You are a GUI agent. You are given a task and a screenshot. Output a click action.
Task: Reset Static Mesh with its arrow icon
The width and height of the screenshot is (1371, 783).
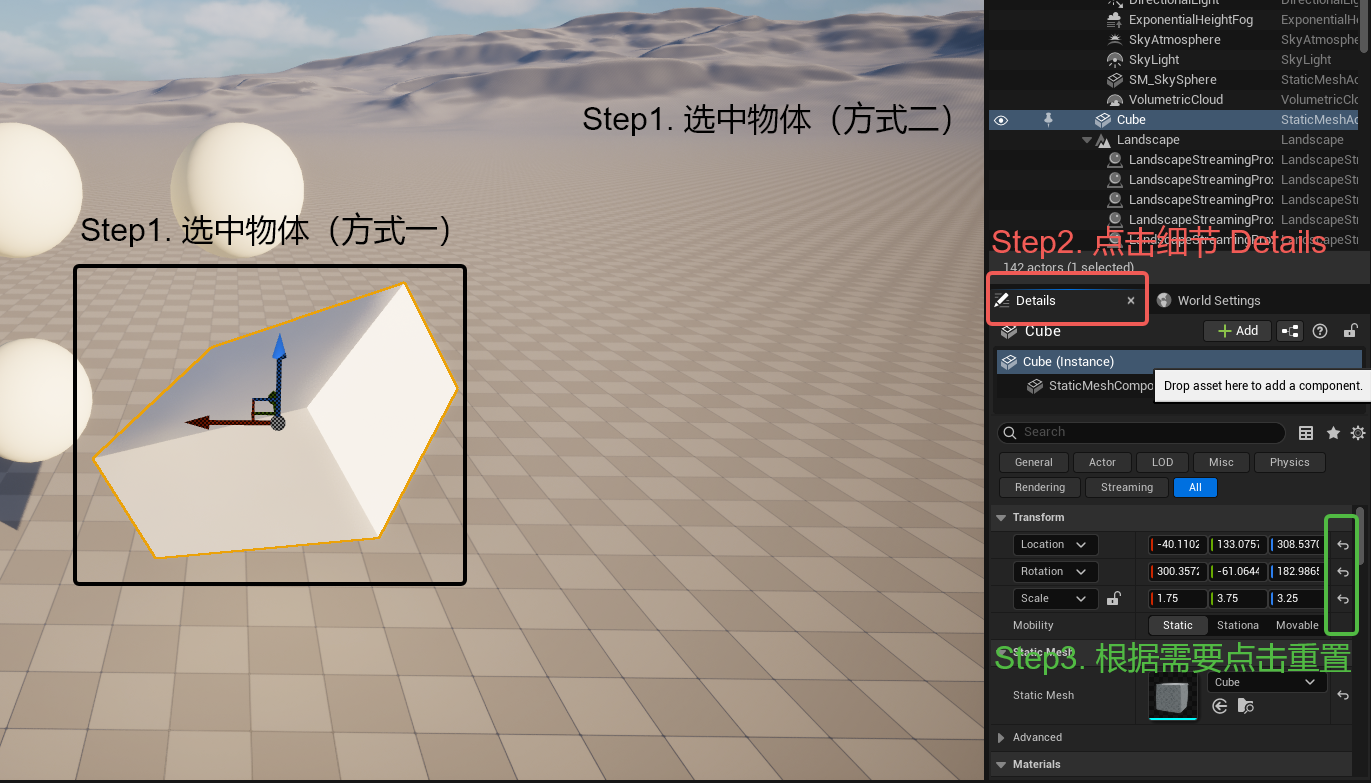coord(1343,696)
